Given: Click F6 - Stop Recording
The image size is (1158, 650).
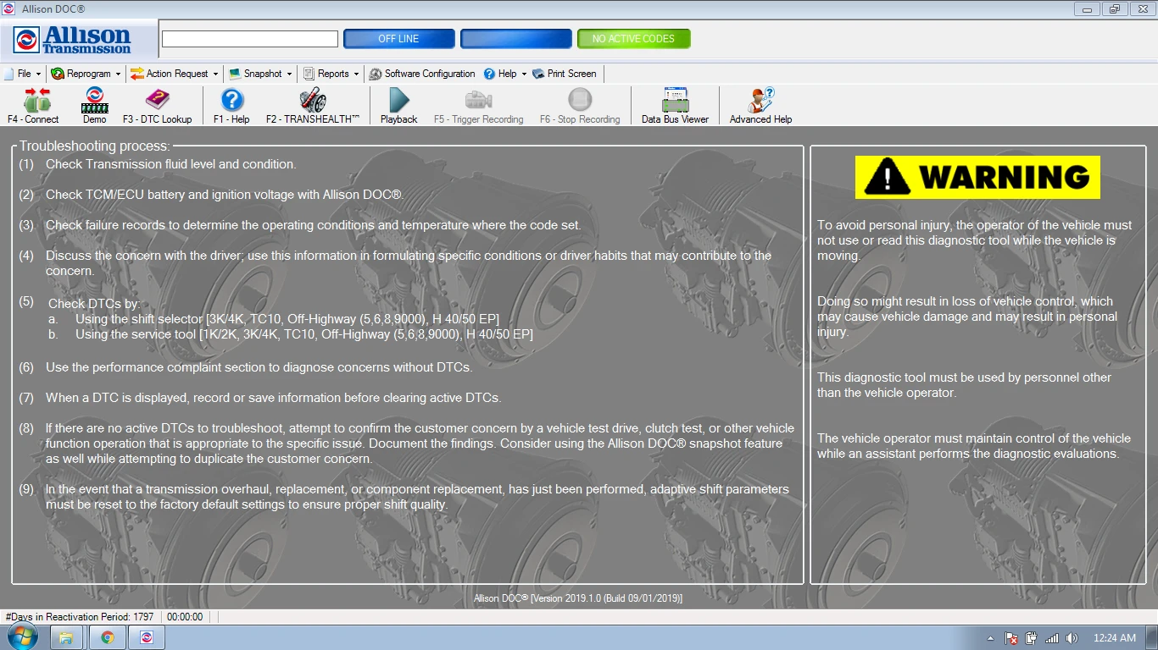Looking at the screenshot, I should [x=580, y=105].
